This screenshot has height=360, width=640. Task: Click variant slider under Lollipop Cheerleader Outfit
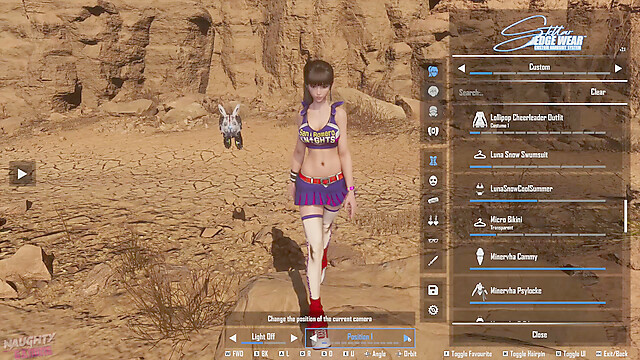tap(538, 133)
